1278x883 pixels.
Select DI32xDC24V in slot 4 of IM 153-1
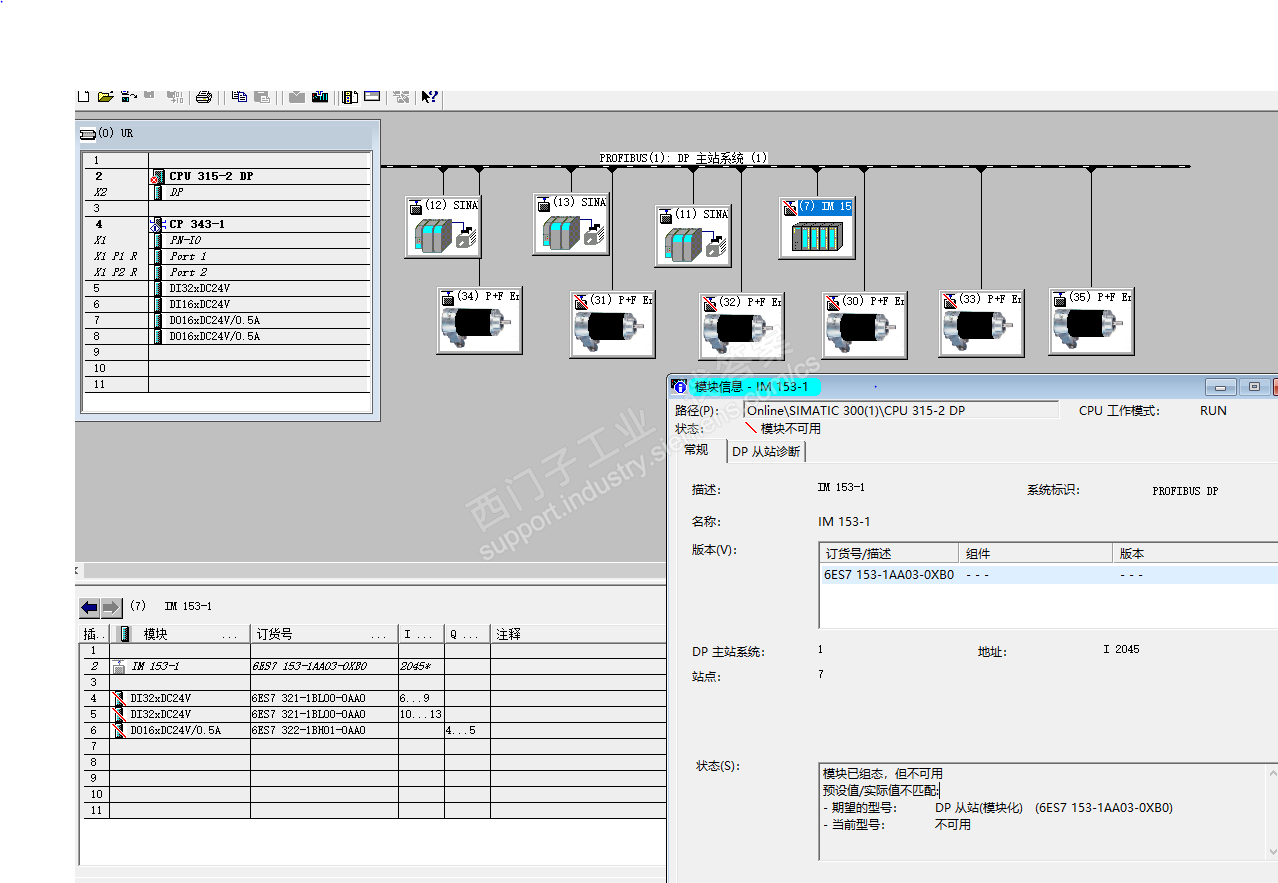point(372,698)
